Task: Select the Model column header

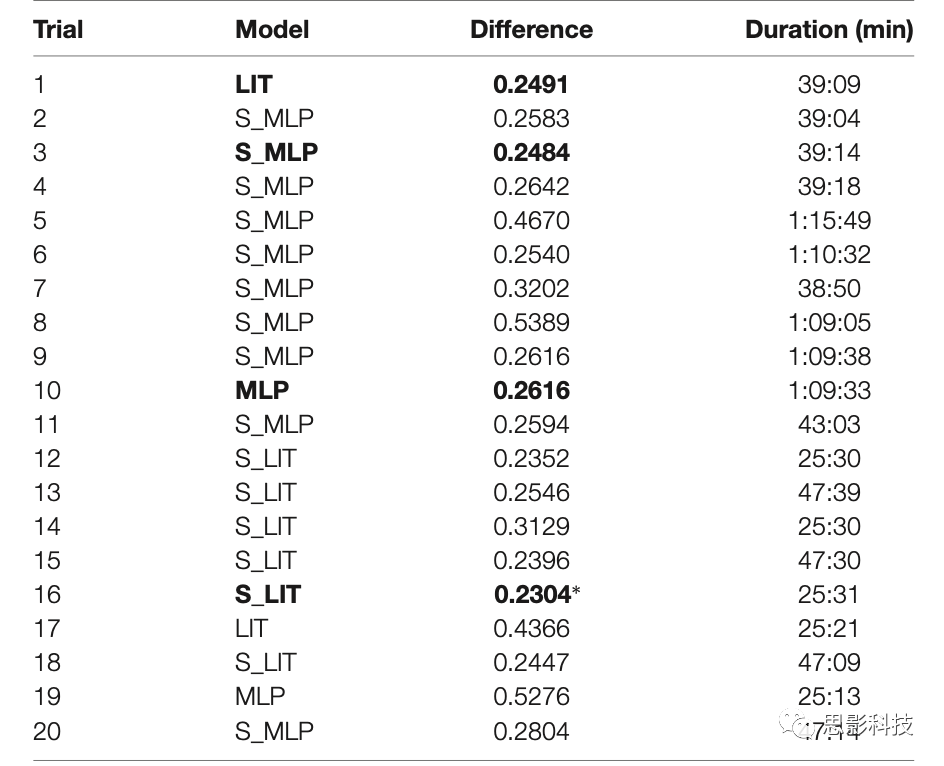Action: coord(272,29)
